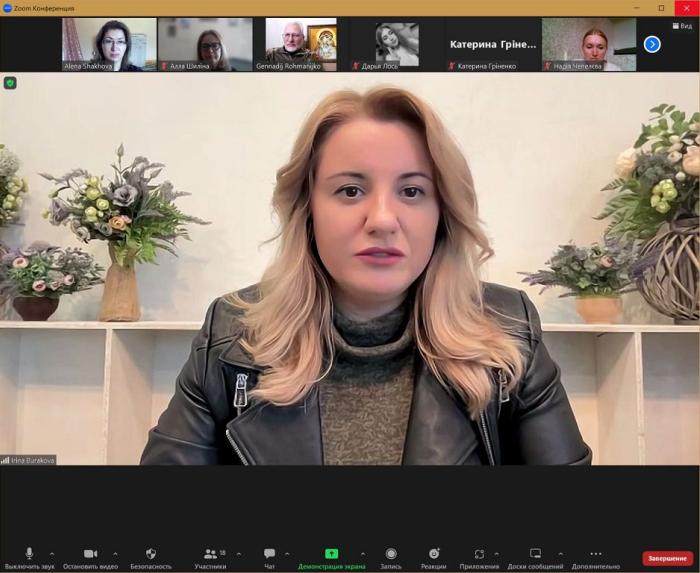The height and width of the screenshot is (573, 700).
Task: Stop camera using Остановить видео
Action: [x=90, y=555]
